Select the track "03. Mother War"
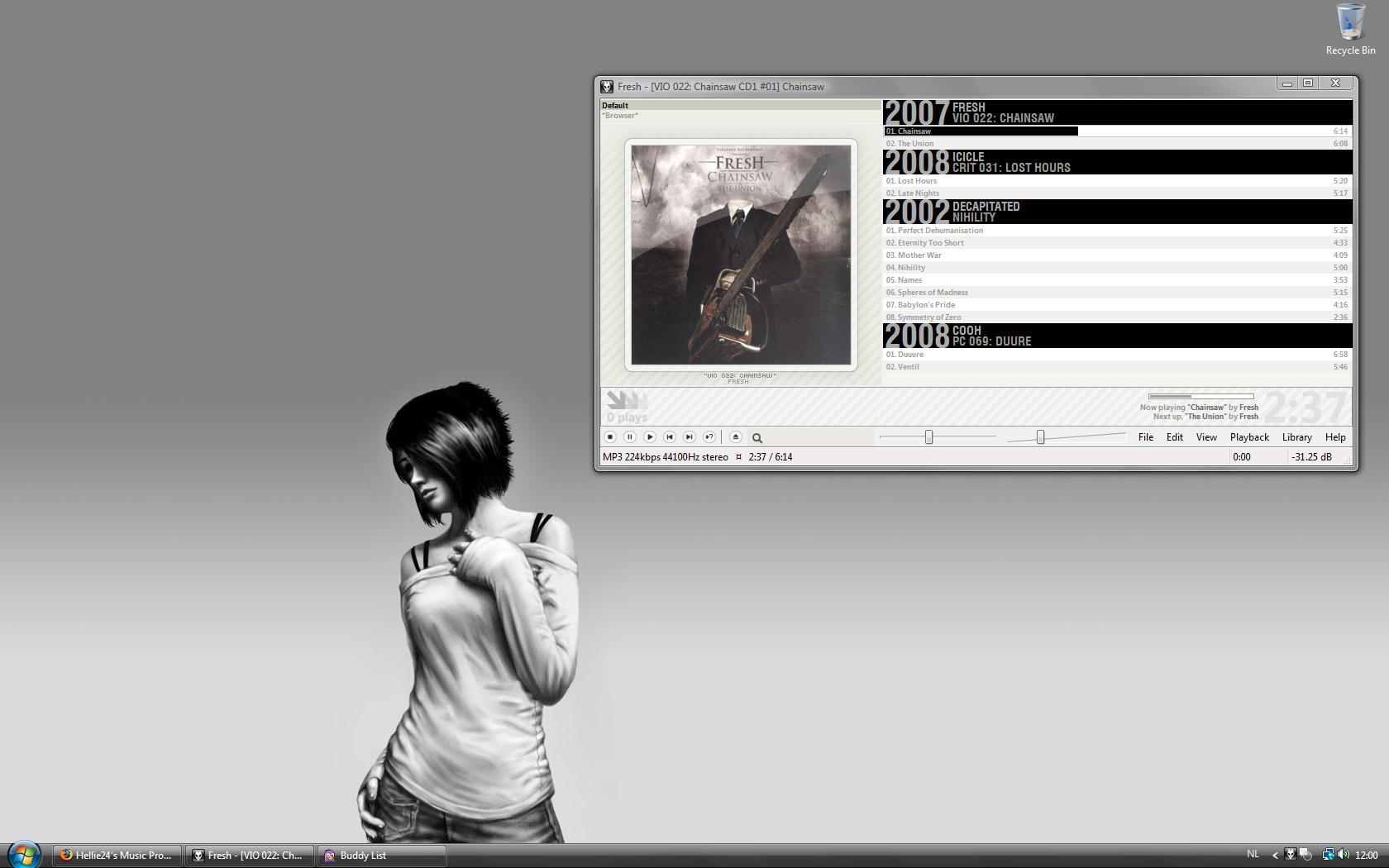This screenshot has width=1389, height=868. [x=914, y=255]
